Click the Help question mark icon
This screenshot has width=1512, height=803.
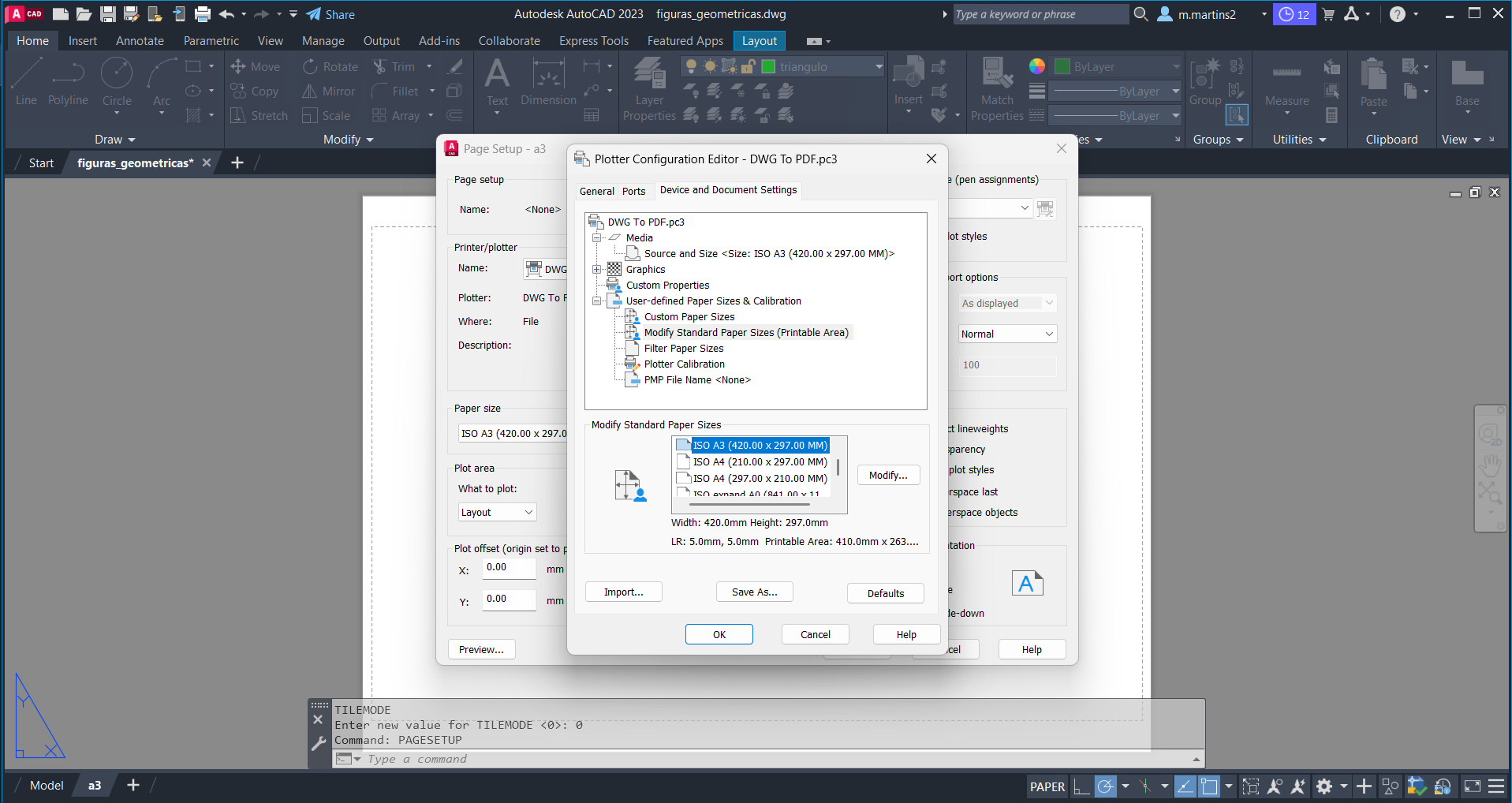(1398, 14)
